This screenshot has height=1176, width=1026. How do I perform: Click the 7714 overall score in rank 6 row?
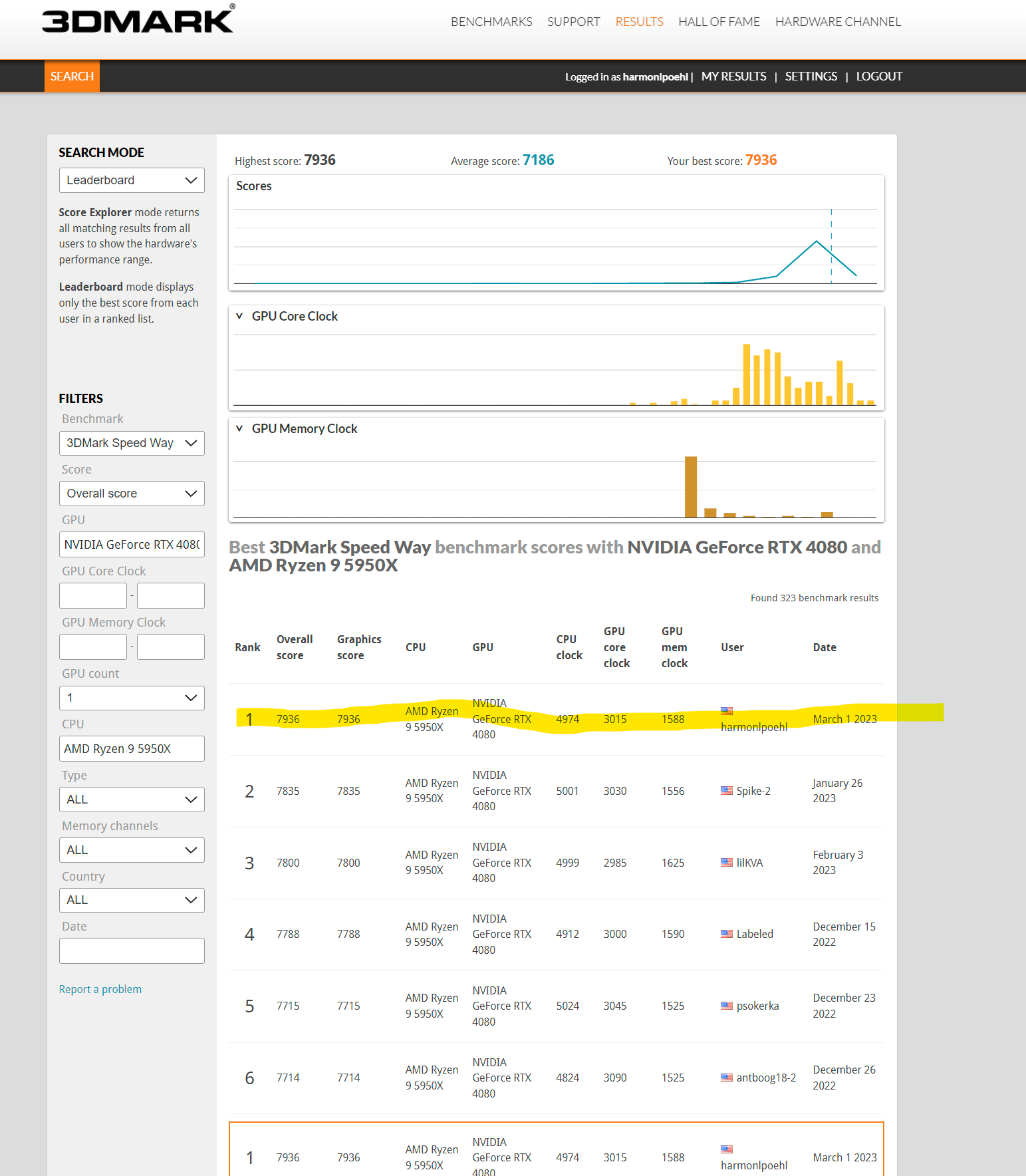(288, 1078)
